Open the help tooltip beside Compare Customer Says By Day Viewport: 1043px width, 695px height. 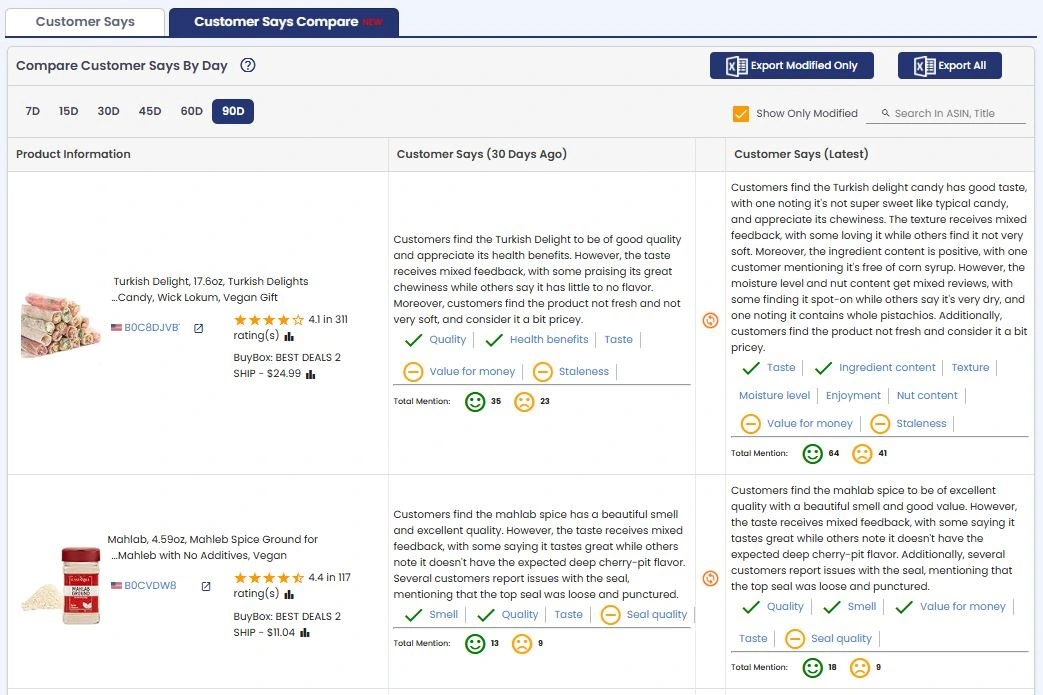(x=248, y=65)
